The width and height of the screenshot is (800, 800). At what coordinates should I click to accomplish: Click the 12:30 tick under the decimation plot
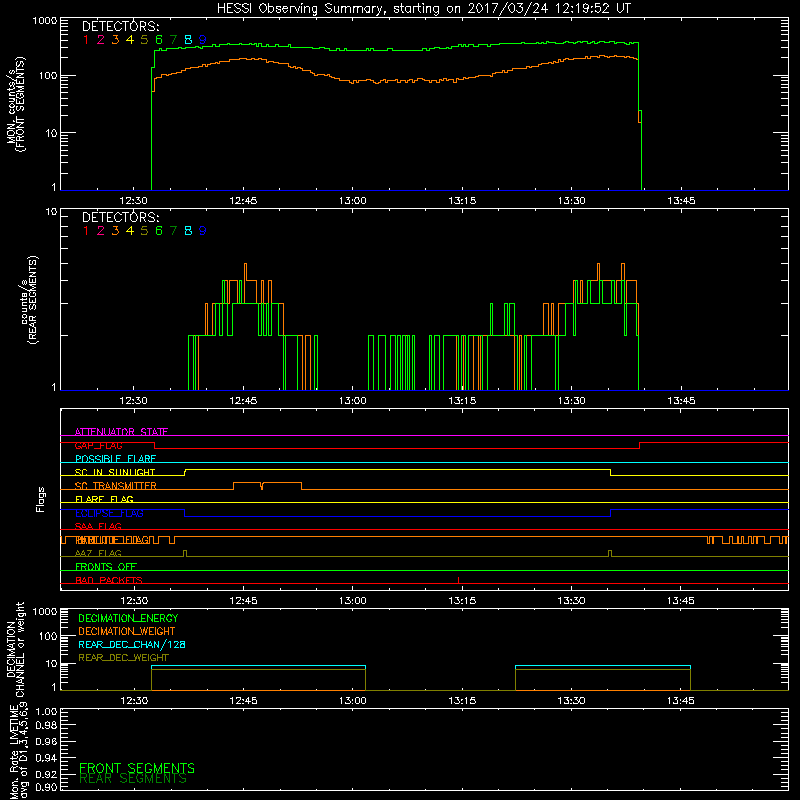click(x=134, y=701)
